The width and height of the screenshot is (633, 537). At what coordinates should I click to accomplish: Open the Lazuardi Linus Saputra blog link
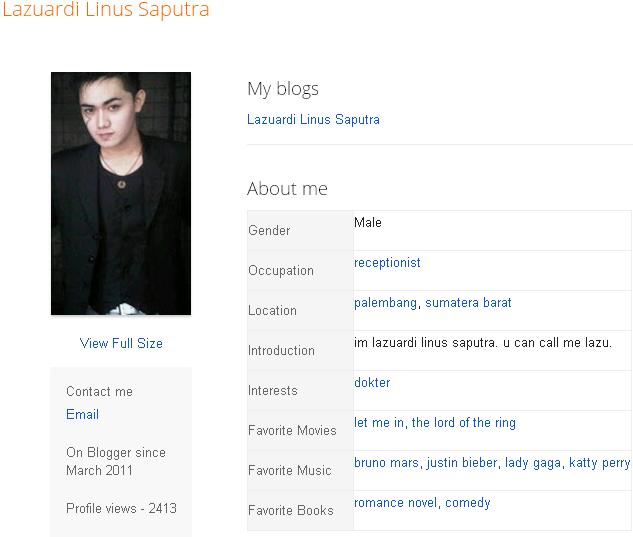313,120
